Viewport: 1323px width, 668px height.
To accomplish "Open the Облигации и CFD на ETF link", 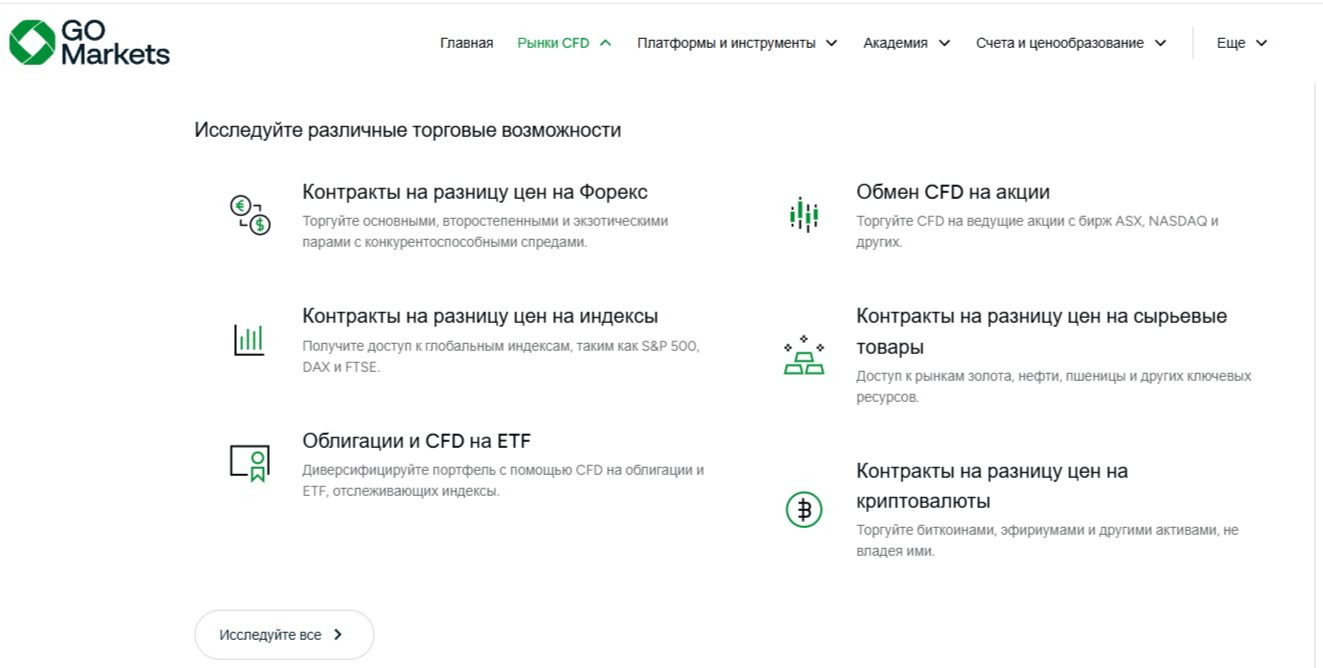I will [x=416, y=441].
